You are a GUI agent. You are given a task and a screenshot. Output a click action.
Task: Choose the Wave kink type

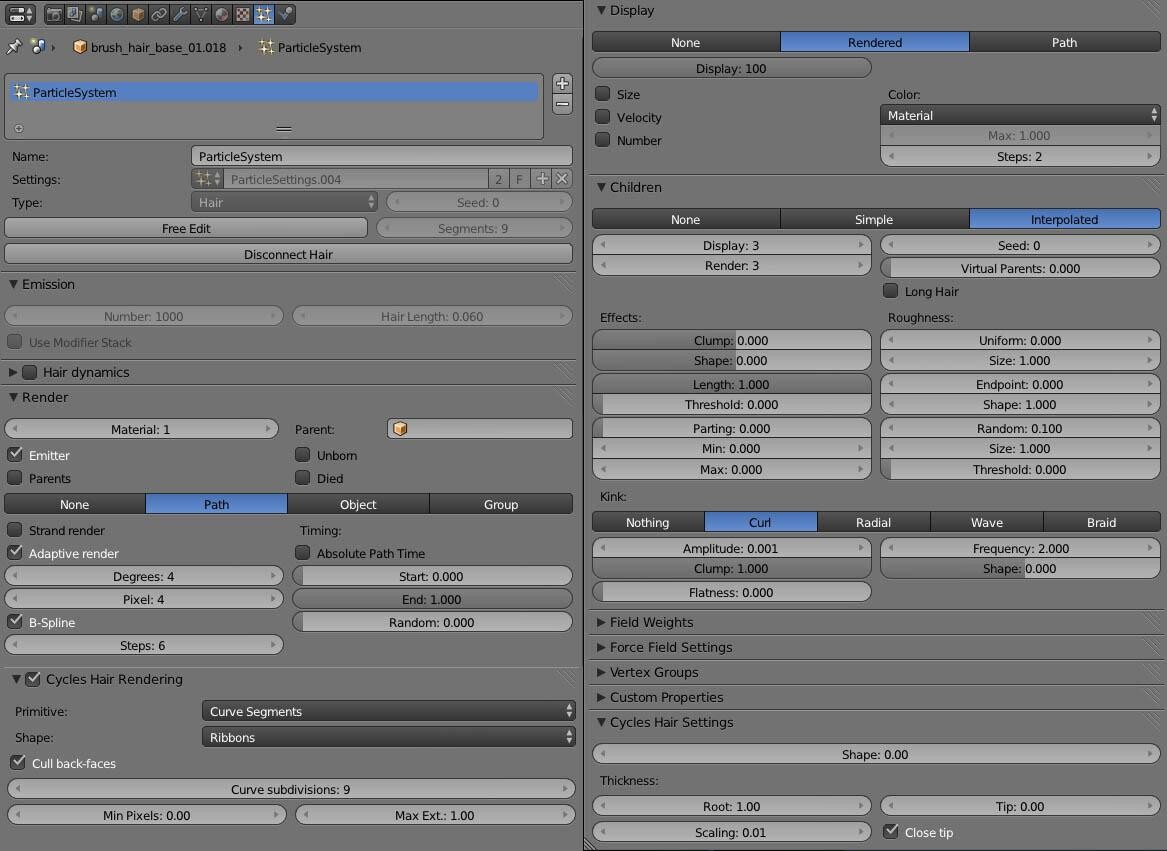tap(987, 523)
